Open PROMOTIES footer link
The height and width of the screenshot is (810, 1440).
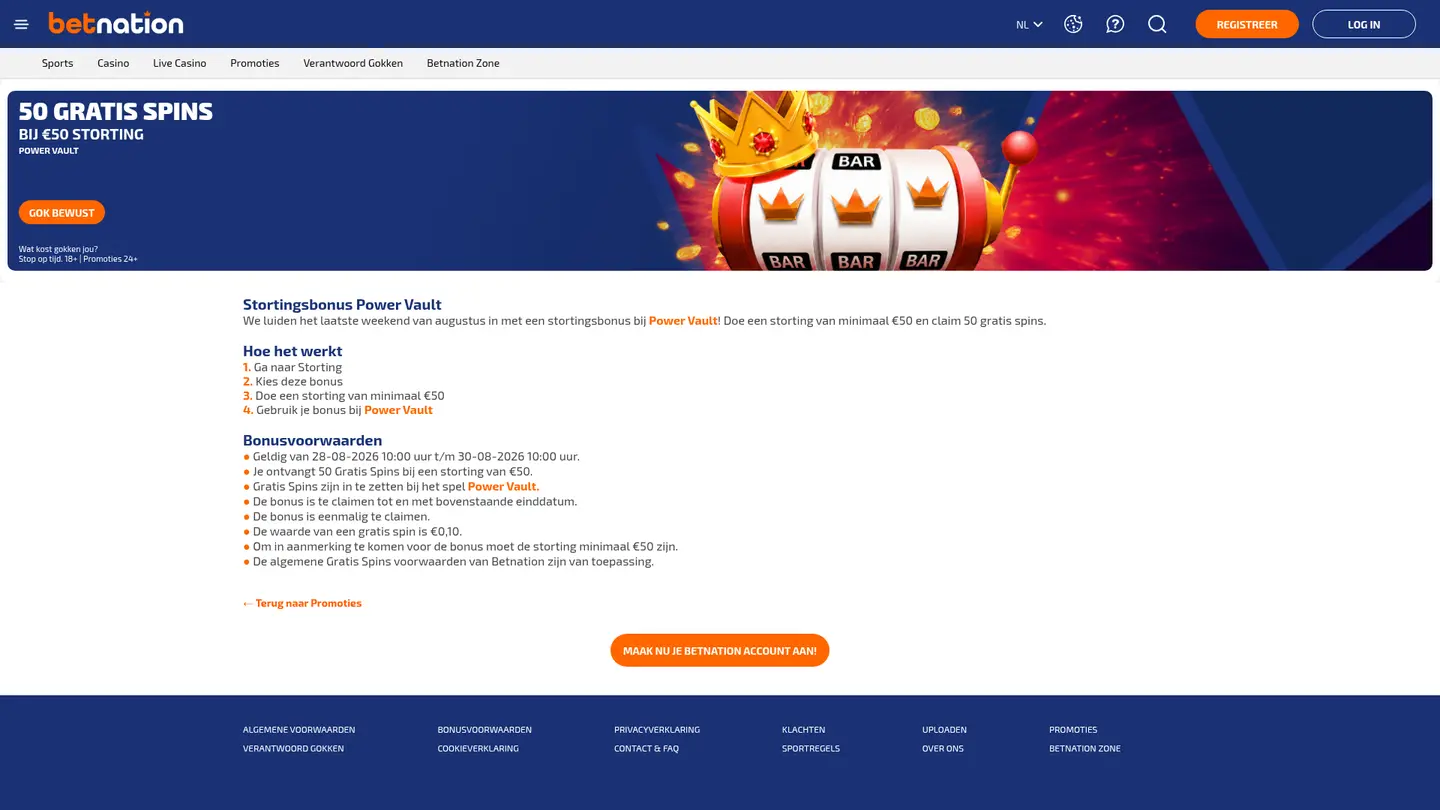pos(1073,730)
